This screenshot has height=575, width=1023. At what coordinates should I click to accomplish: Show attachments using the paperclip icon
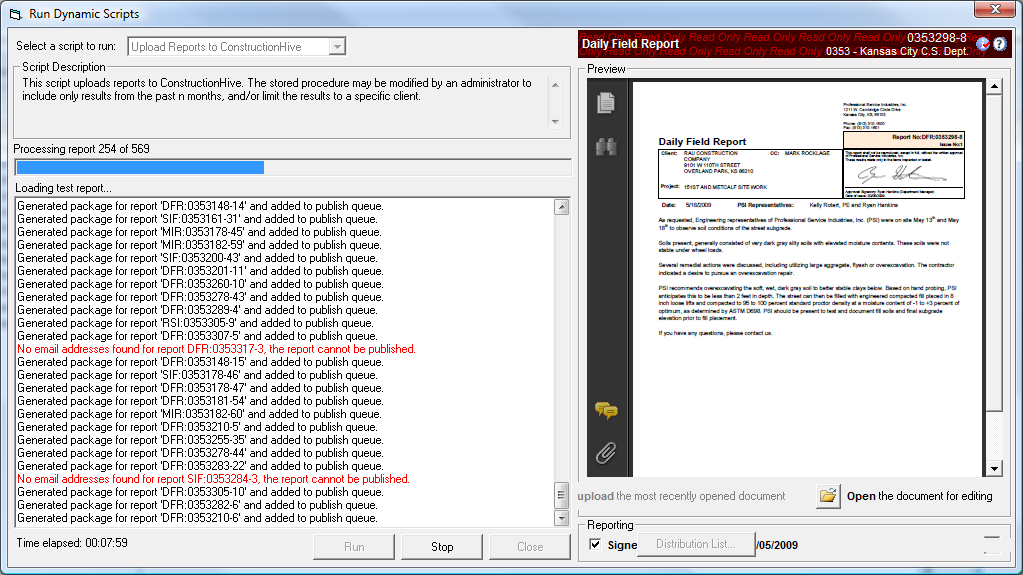[605, 453]
